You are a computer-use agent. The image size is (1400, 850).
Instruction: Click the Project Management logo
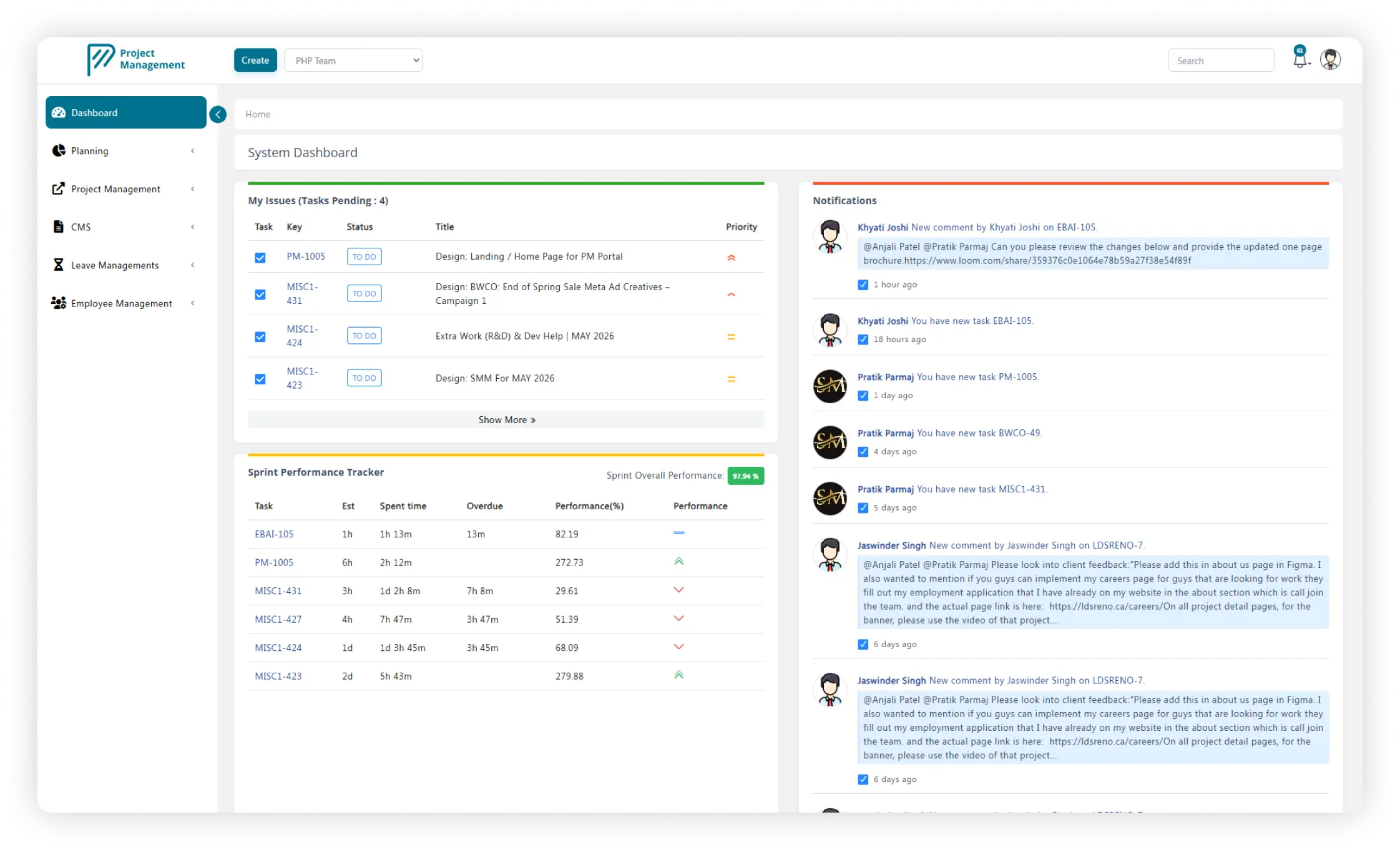[136, 59]
